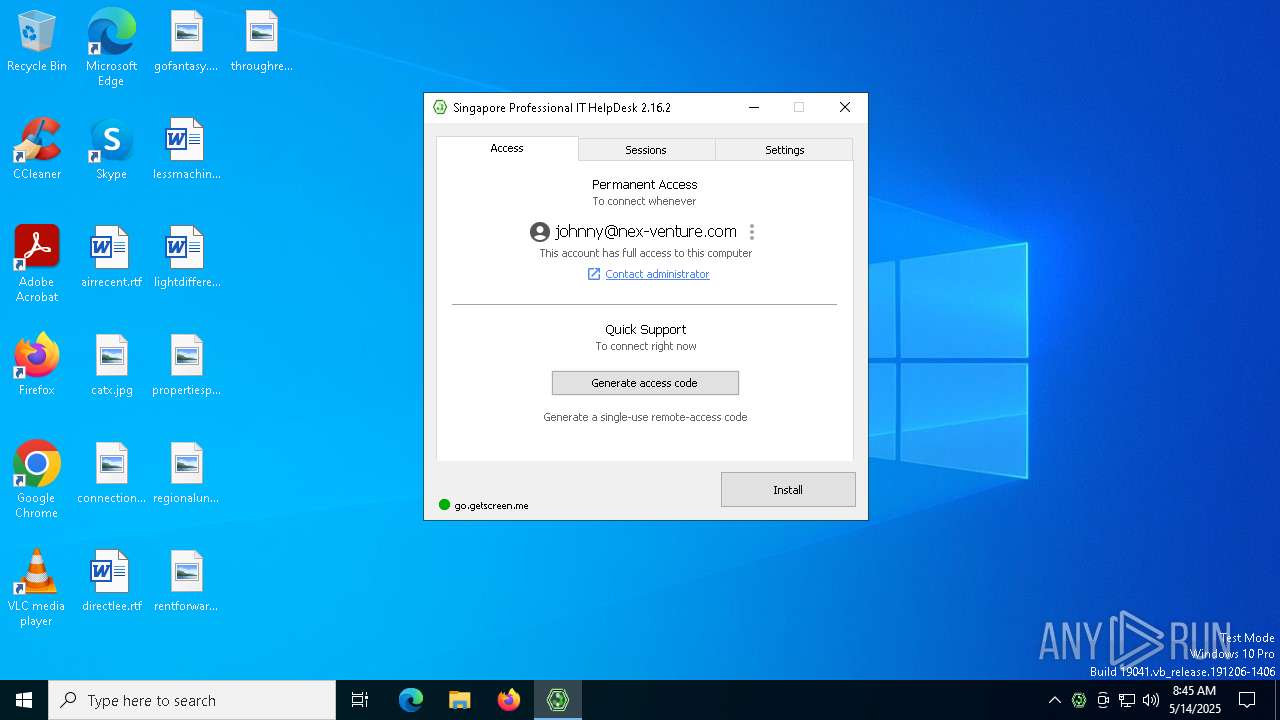Viewport: 1280px width, 720px height.
Task: Switch to the Sessions tab
Action: click(x=646, y=150)
